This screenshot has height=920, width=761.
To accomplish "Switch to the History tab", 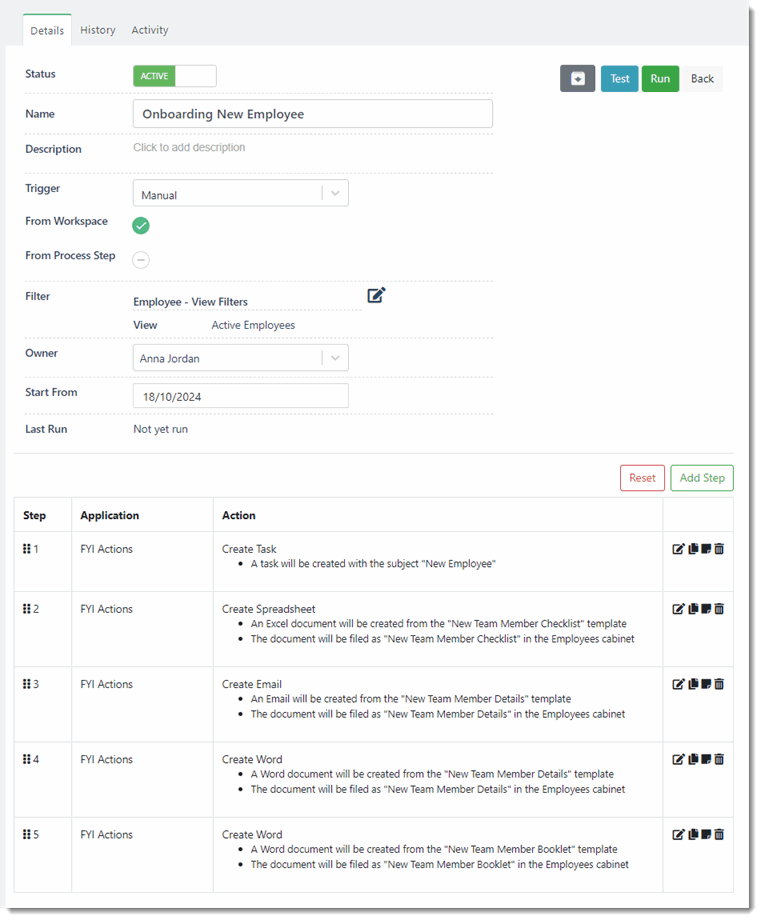I will 97,30.
